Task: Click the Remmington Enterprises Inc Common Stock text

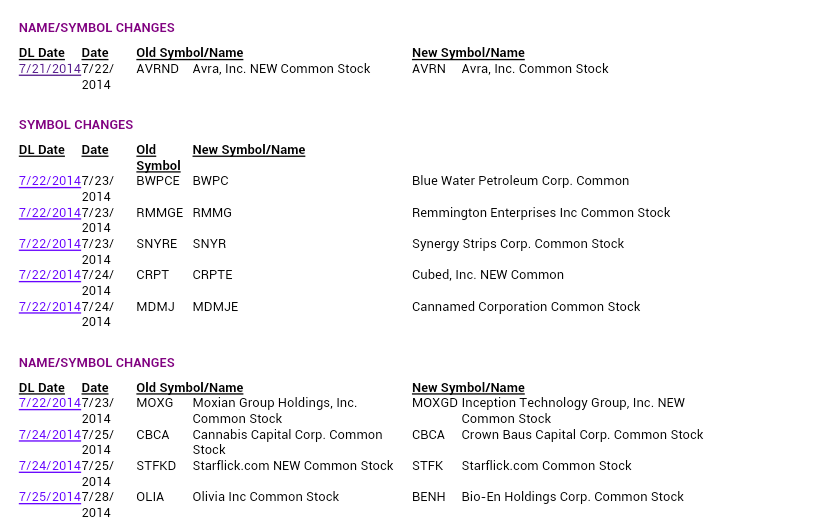Action: (x=541, y=213)
